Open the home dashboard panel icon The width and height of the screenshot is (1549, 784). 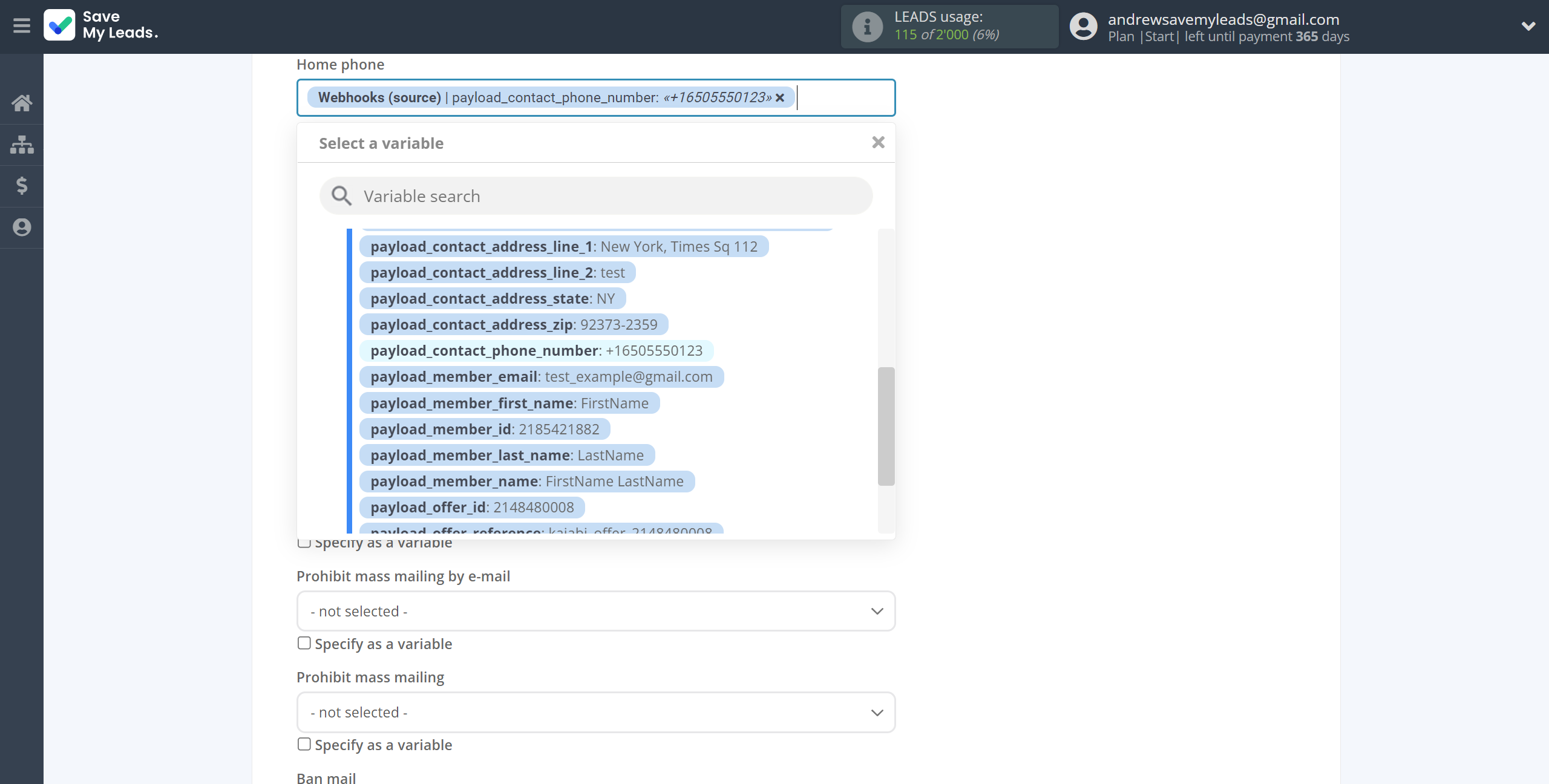(x=22, y=102)
